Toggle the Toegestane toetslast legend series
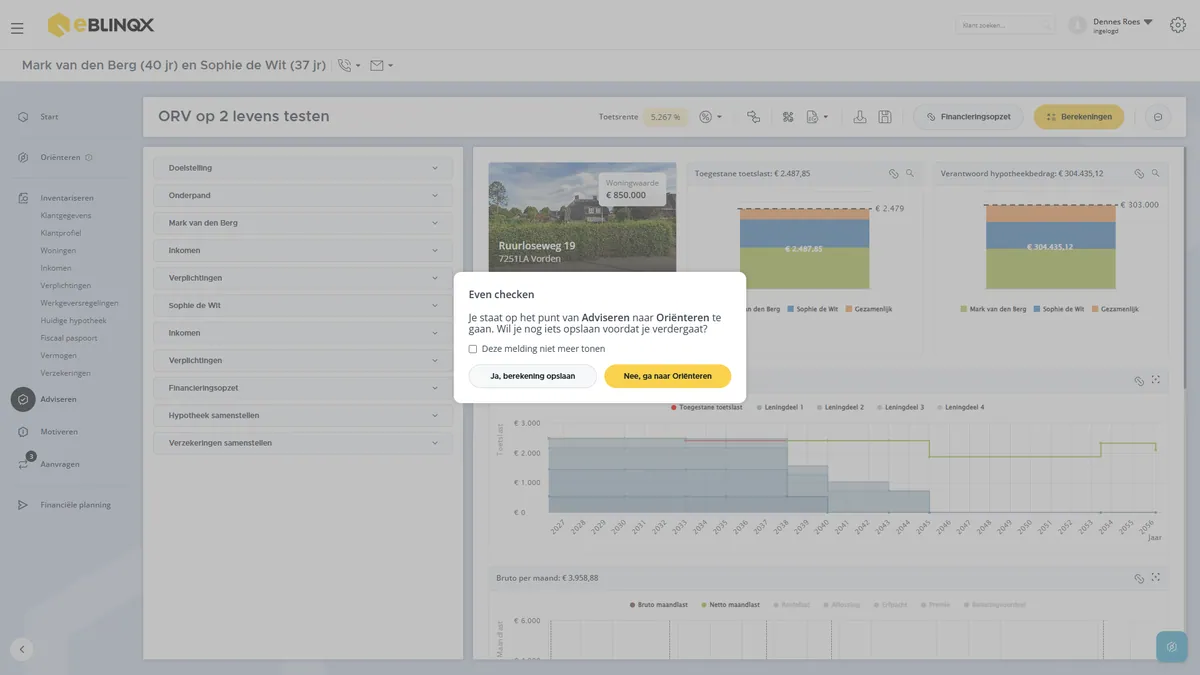 tap(707, 407)
